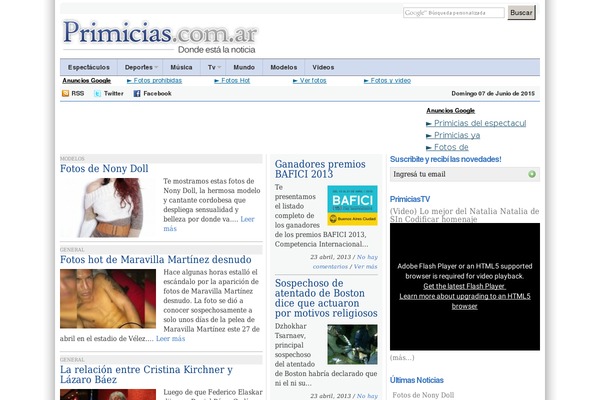Screen dimensions: 600x400
Task: Open the Primicias.com.ar logo homepage
Action: tap(160, 36)
